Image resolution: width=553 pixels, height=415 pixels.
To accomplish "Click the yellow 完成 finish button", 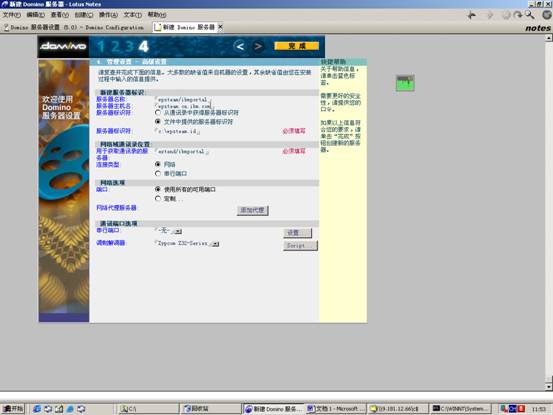I will (x=297, y=46).
